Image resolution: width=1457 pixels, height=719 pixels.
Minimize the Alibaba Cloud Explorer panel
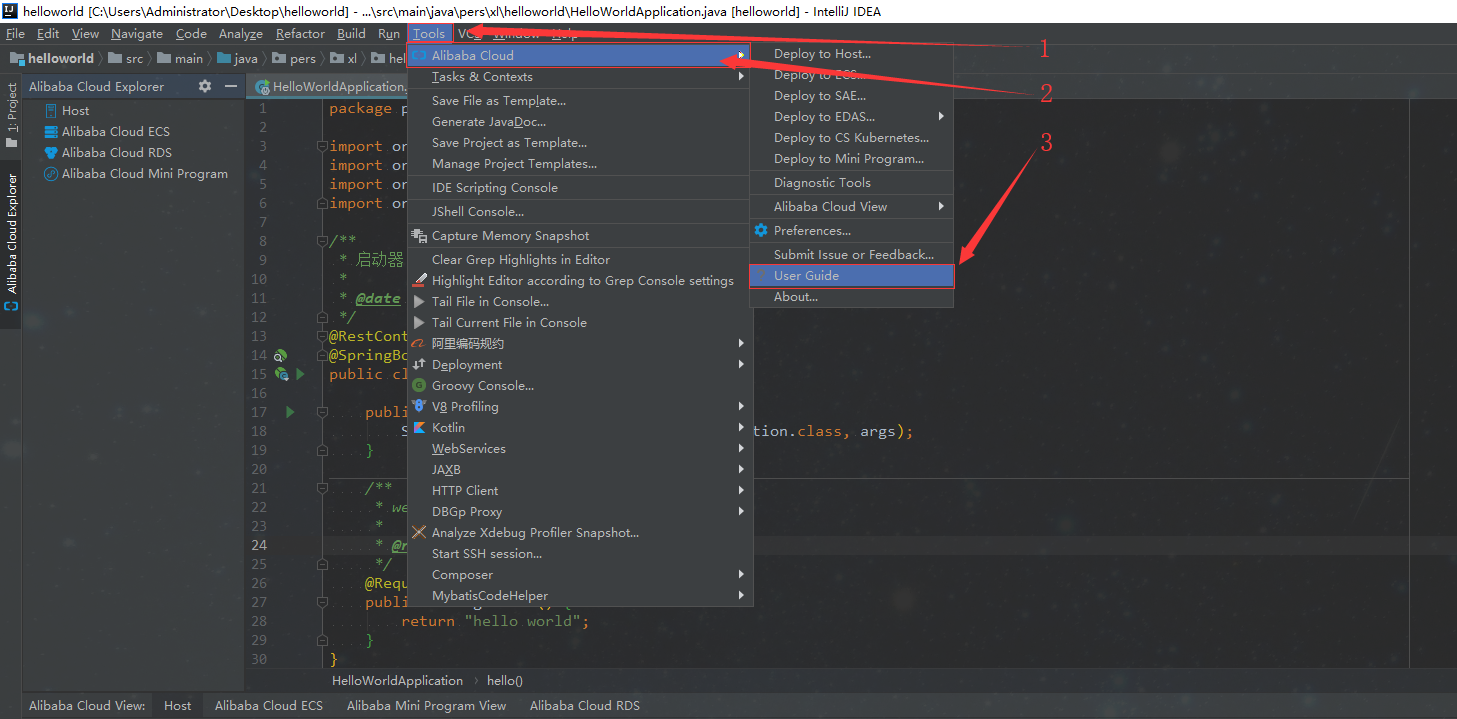coord(231,86)
